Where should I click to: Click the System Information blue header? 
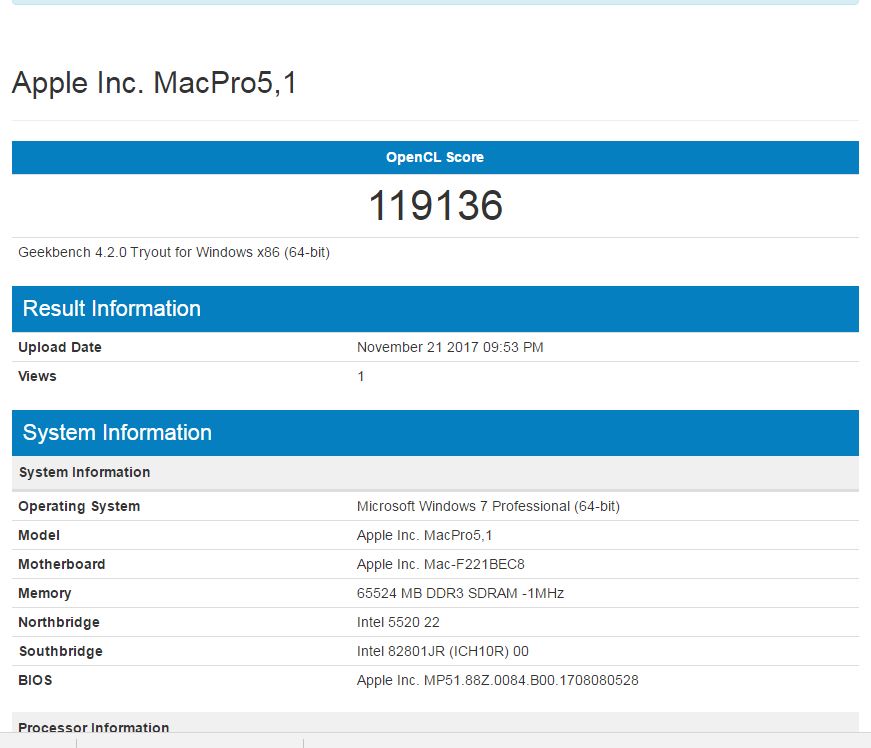436,433
